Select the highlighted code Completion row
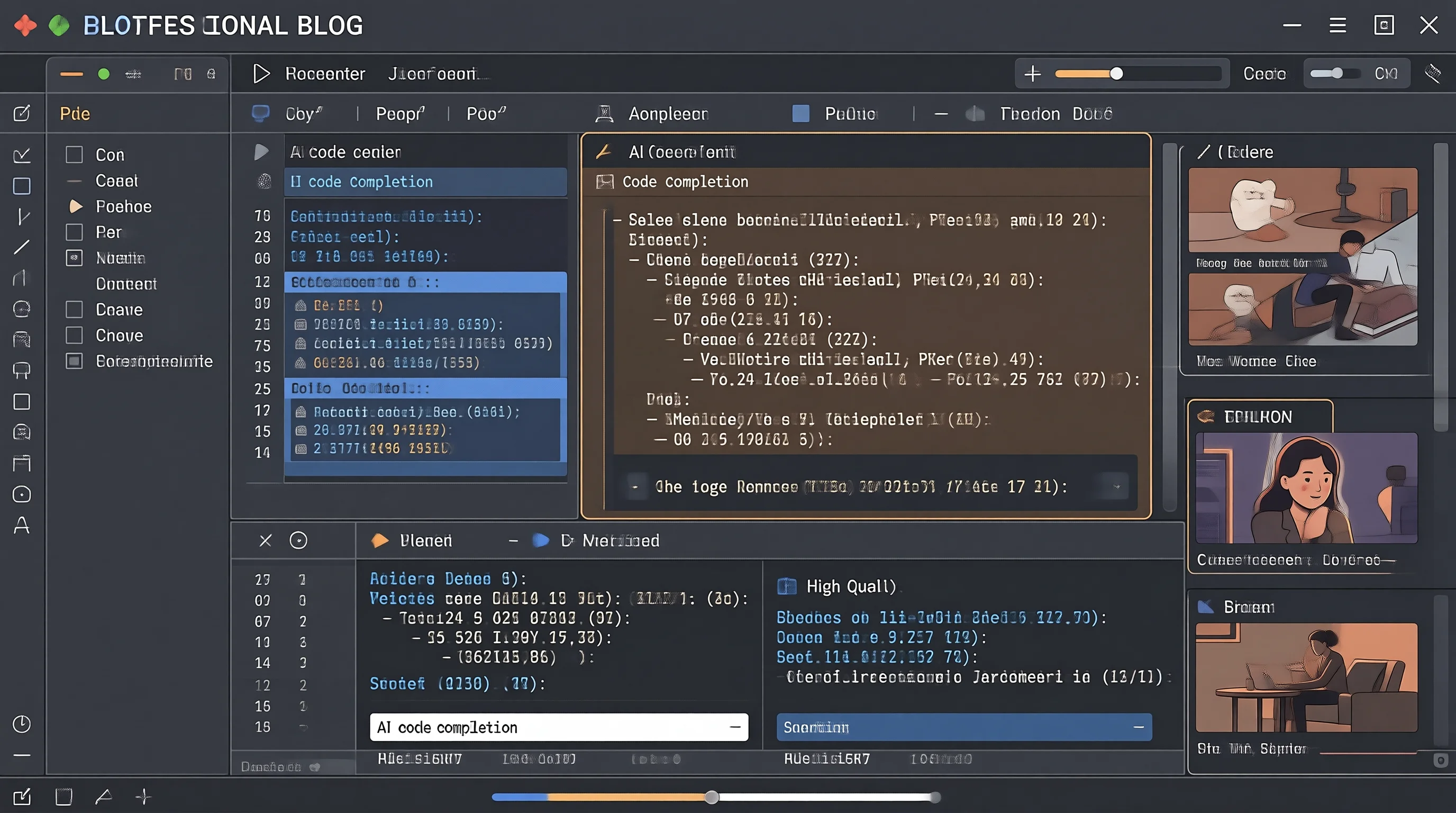 [425, 182]
